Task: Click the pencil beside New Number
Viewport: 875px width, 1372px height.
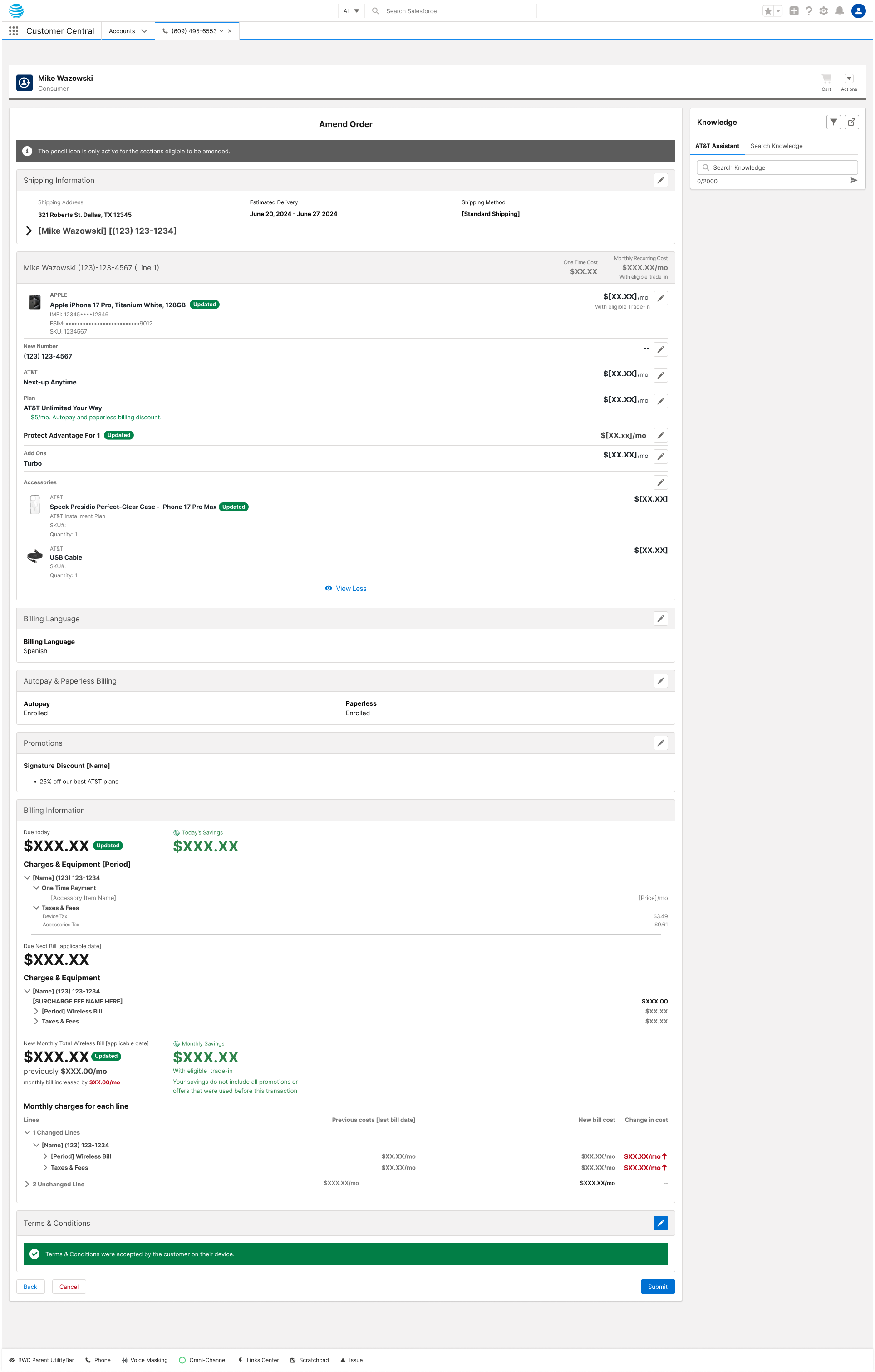Action: [x=660, y=349]
